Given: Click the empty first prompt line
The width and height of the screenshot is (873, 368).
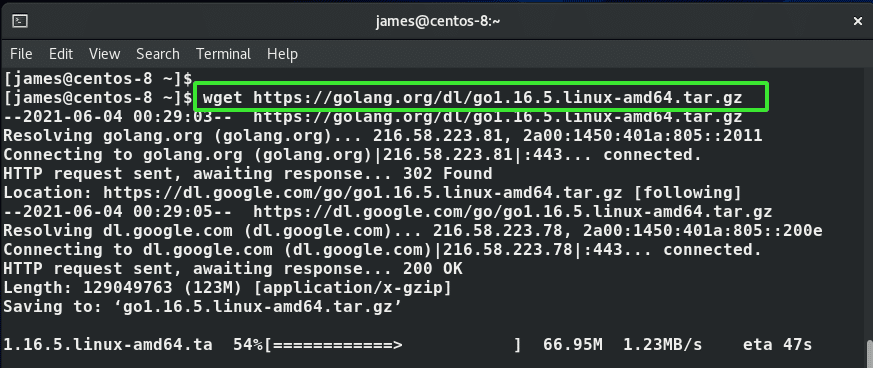Looking at the screenshot, I should pos(98,78).
